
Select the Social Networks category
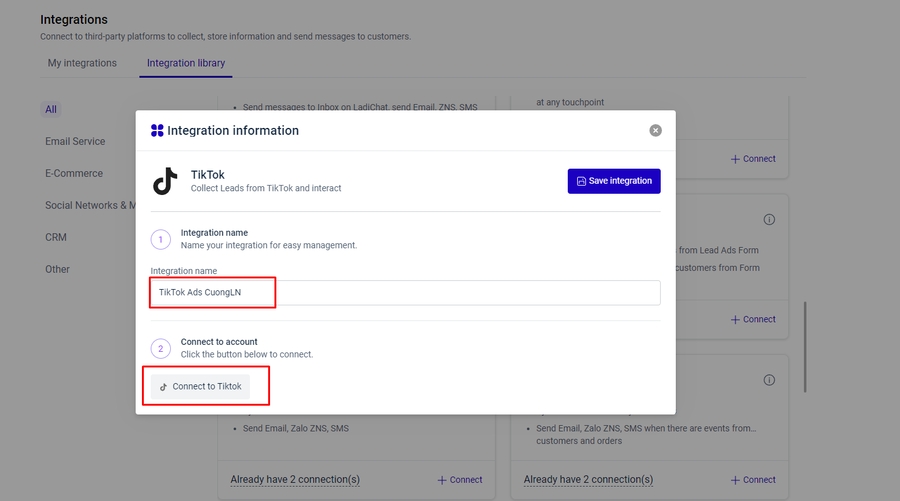point(88,205)
